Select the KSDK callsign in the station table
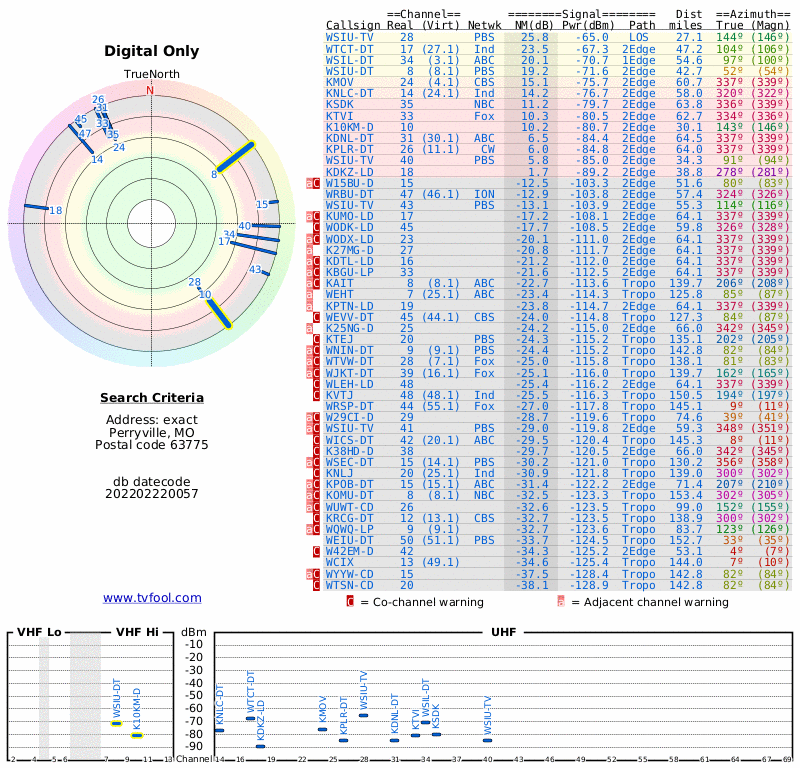Image resolution: width=800 pixels, height=768 pixels. [340, 105]
